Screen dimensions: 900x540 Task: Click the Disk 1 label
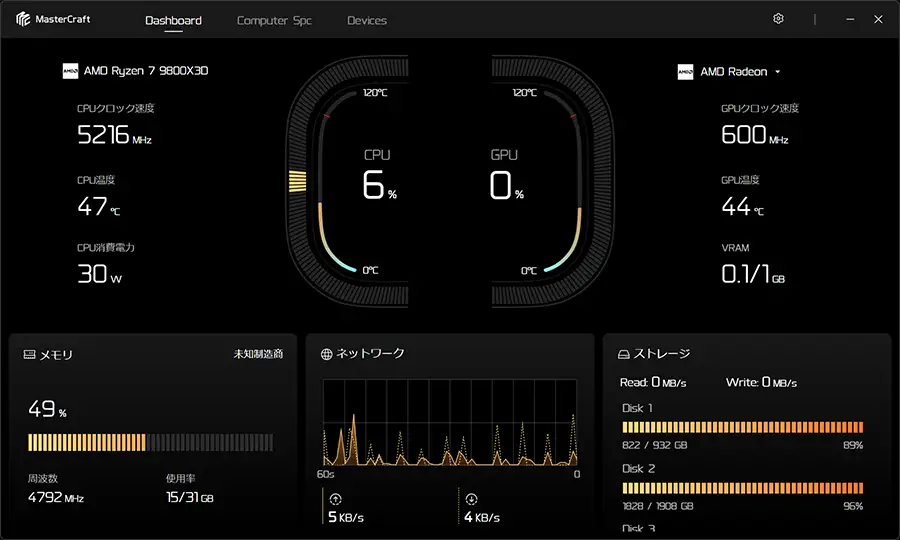pyautogui.click(x=637, y=408)
